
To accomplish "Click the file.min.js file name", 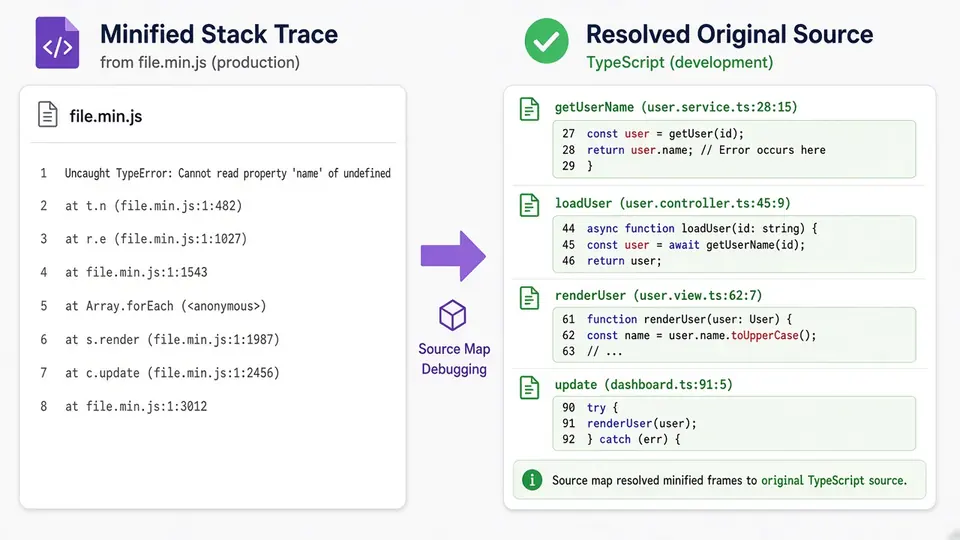I will pyautogui.click(x=105, y=116).
